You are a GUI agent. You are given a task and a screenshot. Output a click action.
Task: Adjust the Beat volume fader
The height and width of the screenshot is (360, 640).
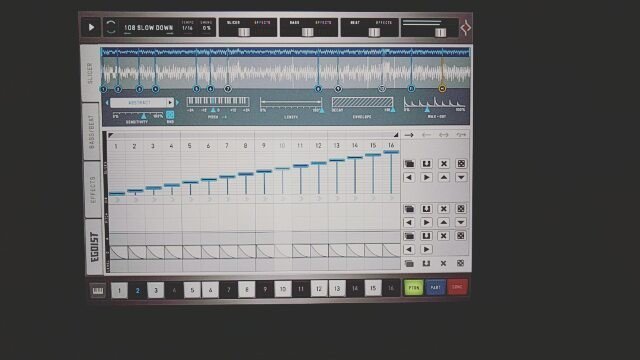coord(374,32)
